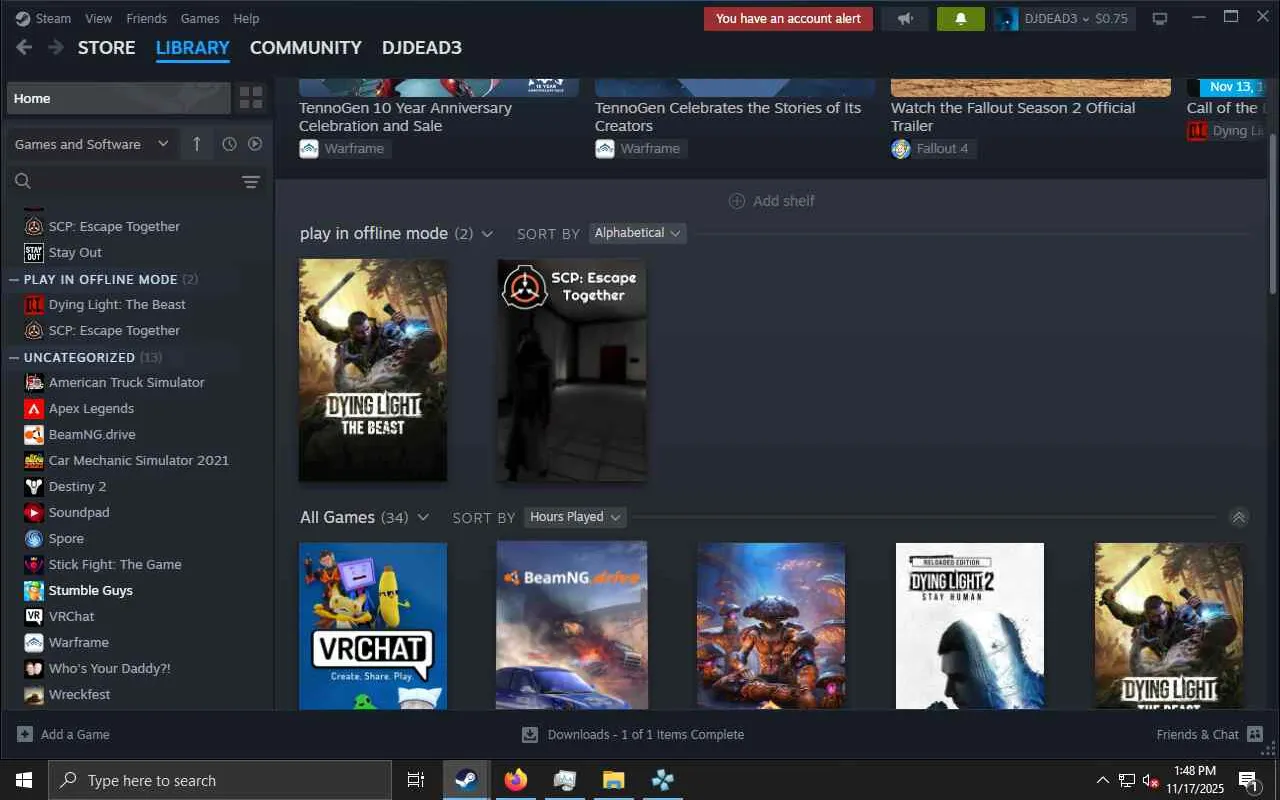1280x800 pixels.
Task: Go forward using the forward arrow
Action: click(56, 47)
